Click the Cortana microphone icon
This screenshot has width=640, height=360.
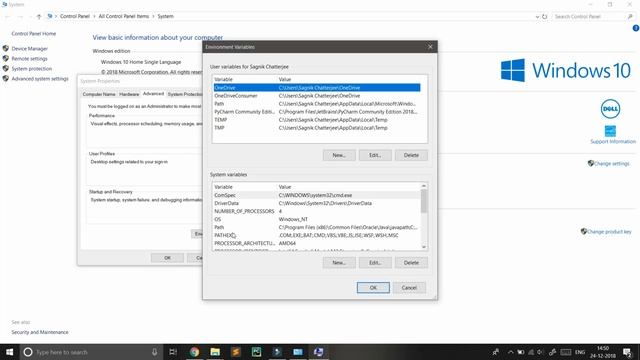click(154, 352)
